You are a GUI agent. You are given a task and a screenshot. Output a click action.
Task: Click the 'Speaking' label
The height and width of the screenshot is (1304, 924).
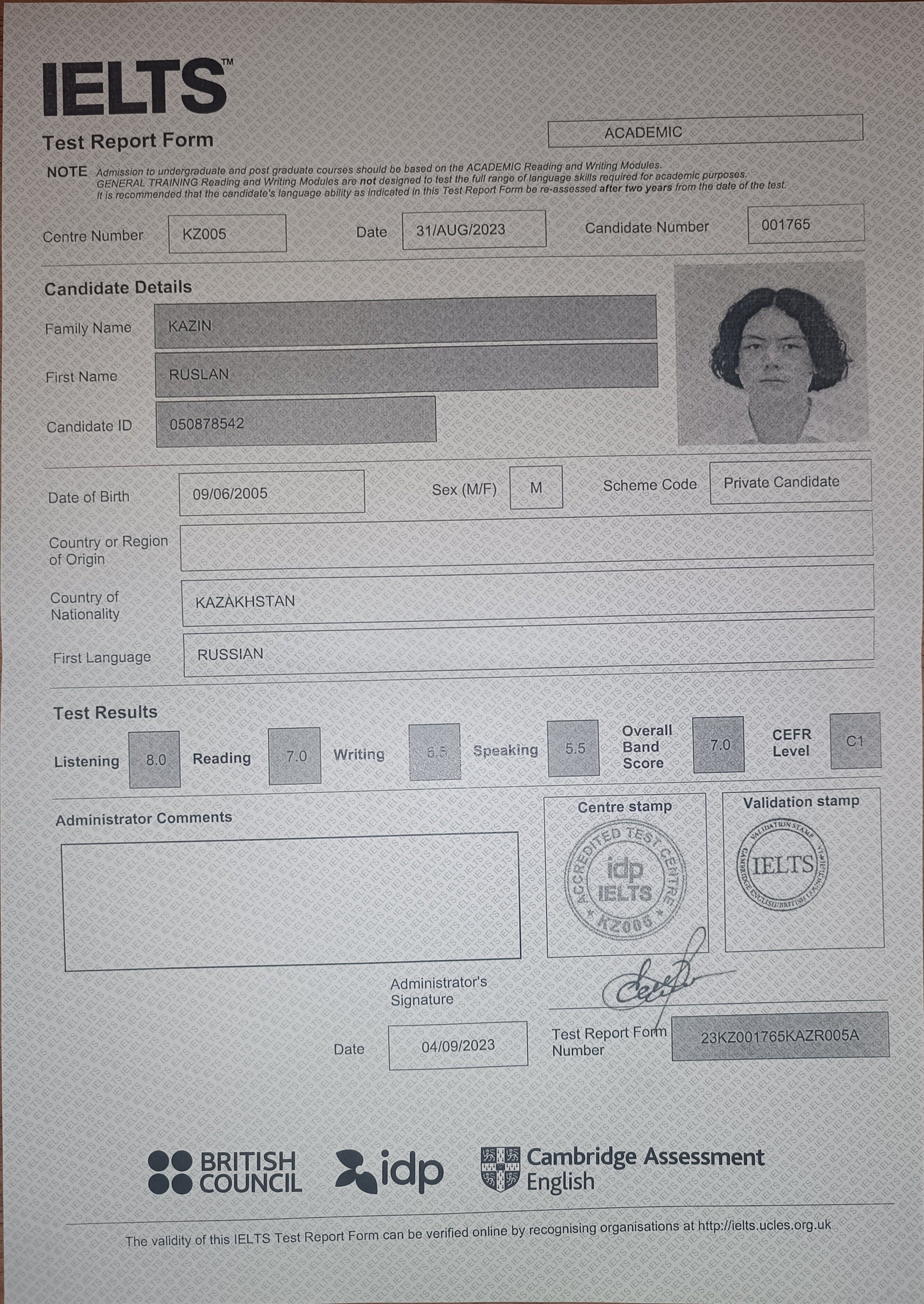tap(506, 751)
